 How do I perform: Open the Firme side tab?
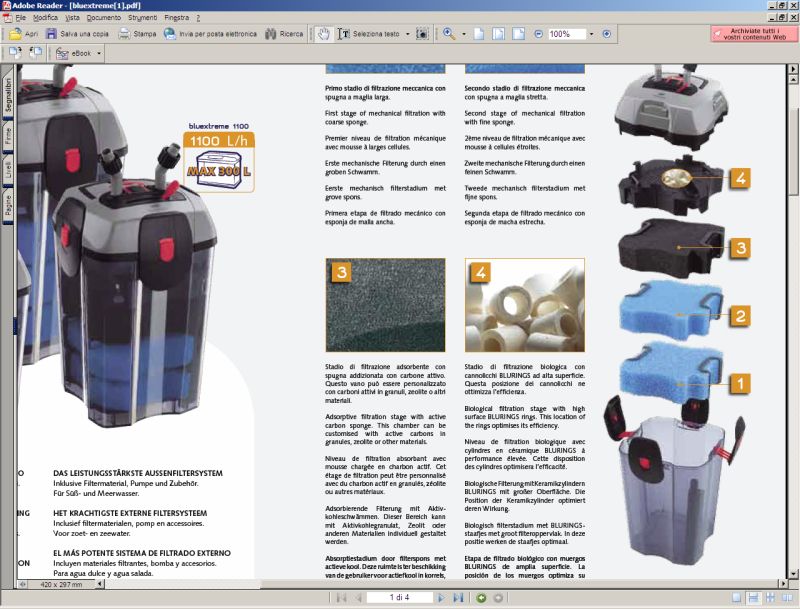pyautogui.click(x=8, y=137)
